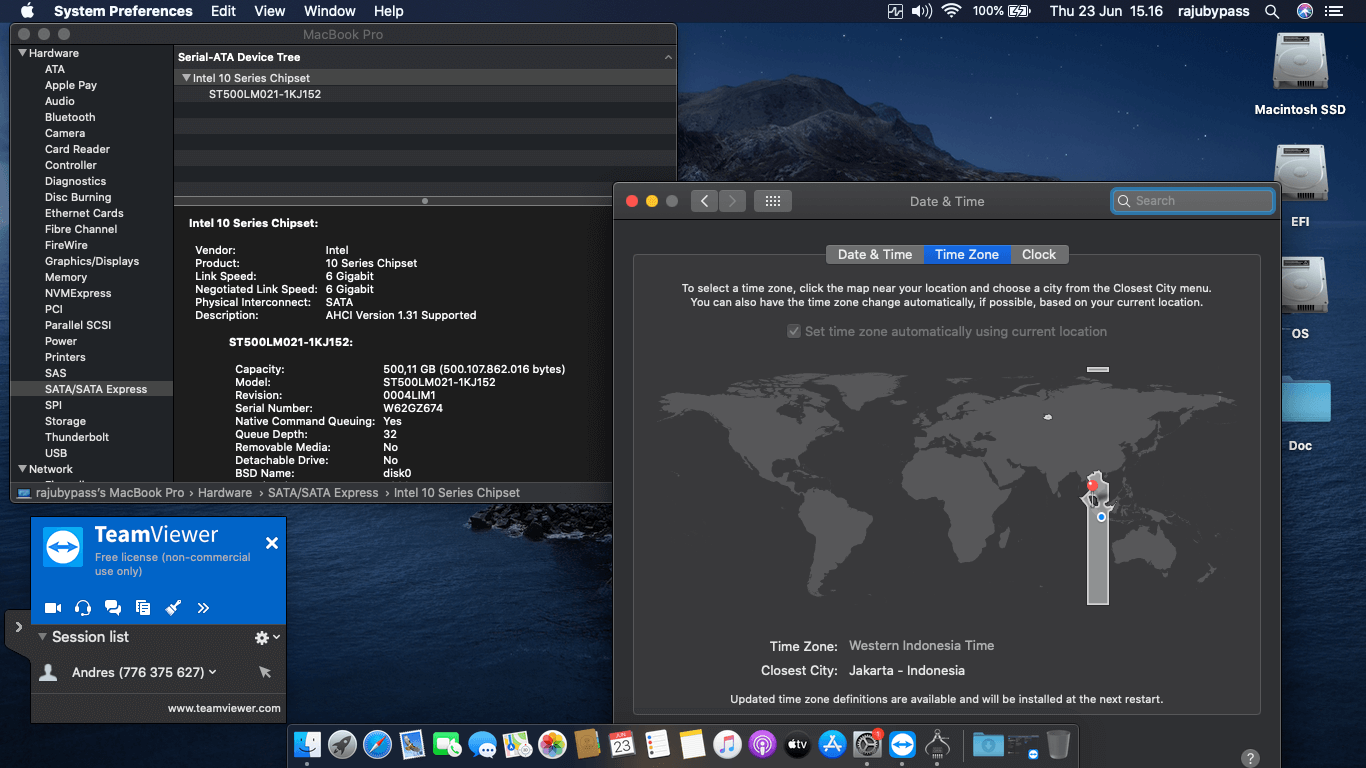Open the TeamViewer chat bubbles icon
1366x768 pixels.
tap(113, 607)
